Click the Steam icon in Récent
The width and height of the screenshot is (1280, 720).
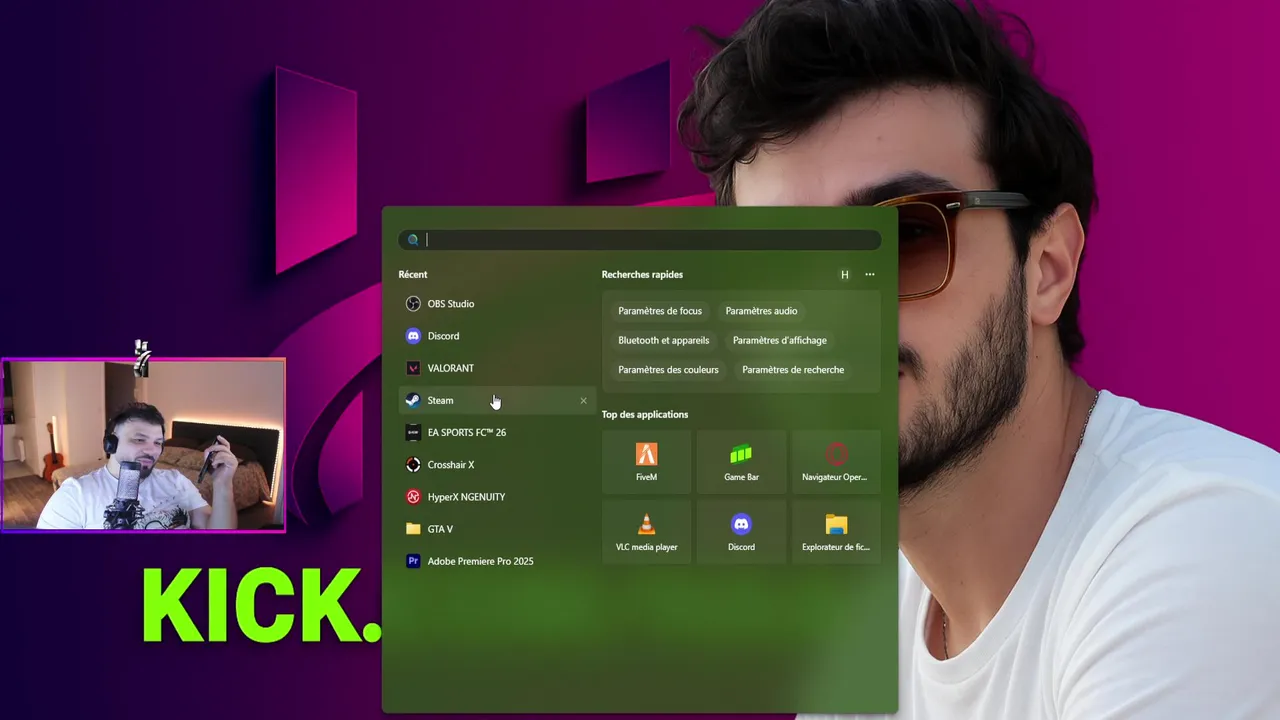tap(413, 400)
